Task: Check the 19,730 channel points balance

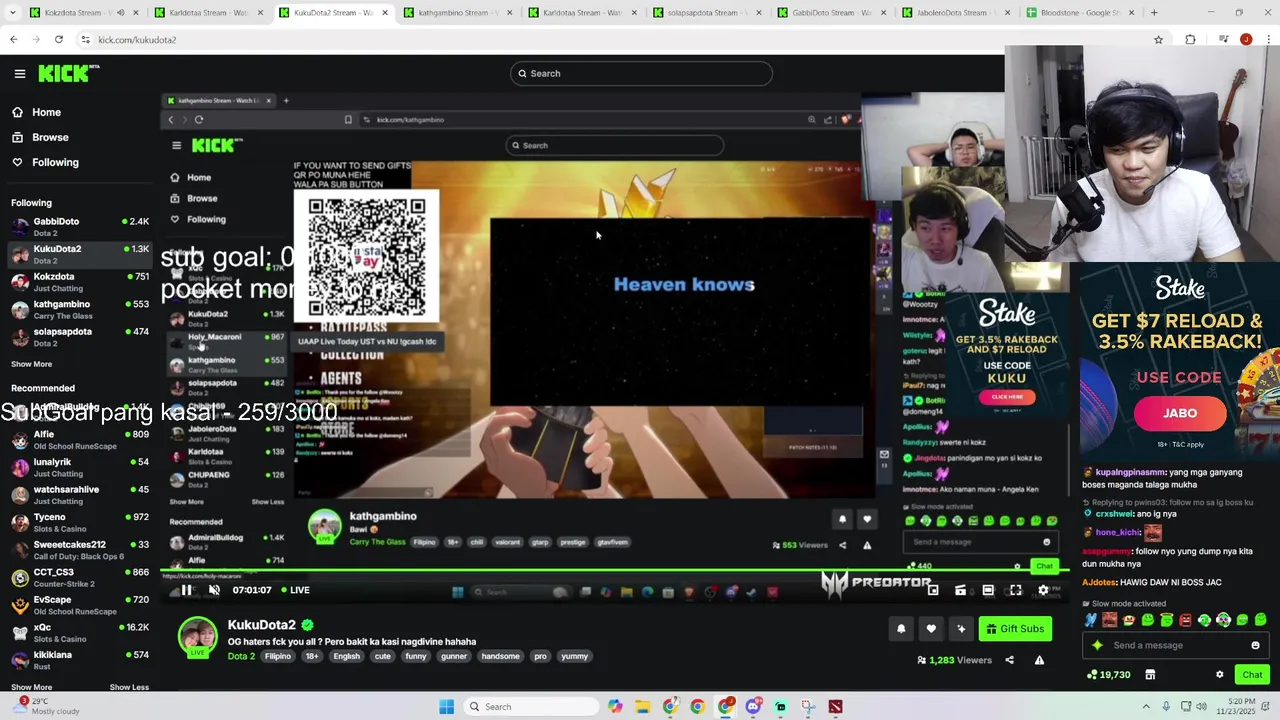Action: (x=1109, y=675)
